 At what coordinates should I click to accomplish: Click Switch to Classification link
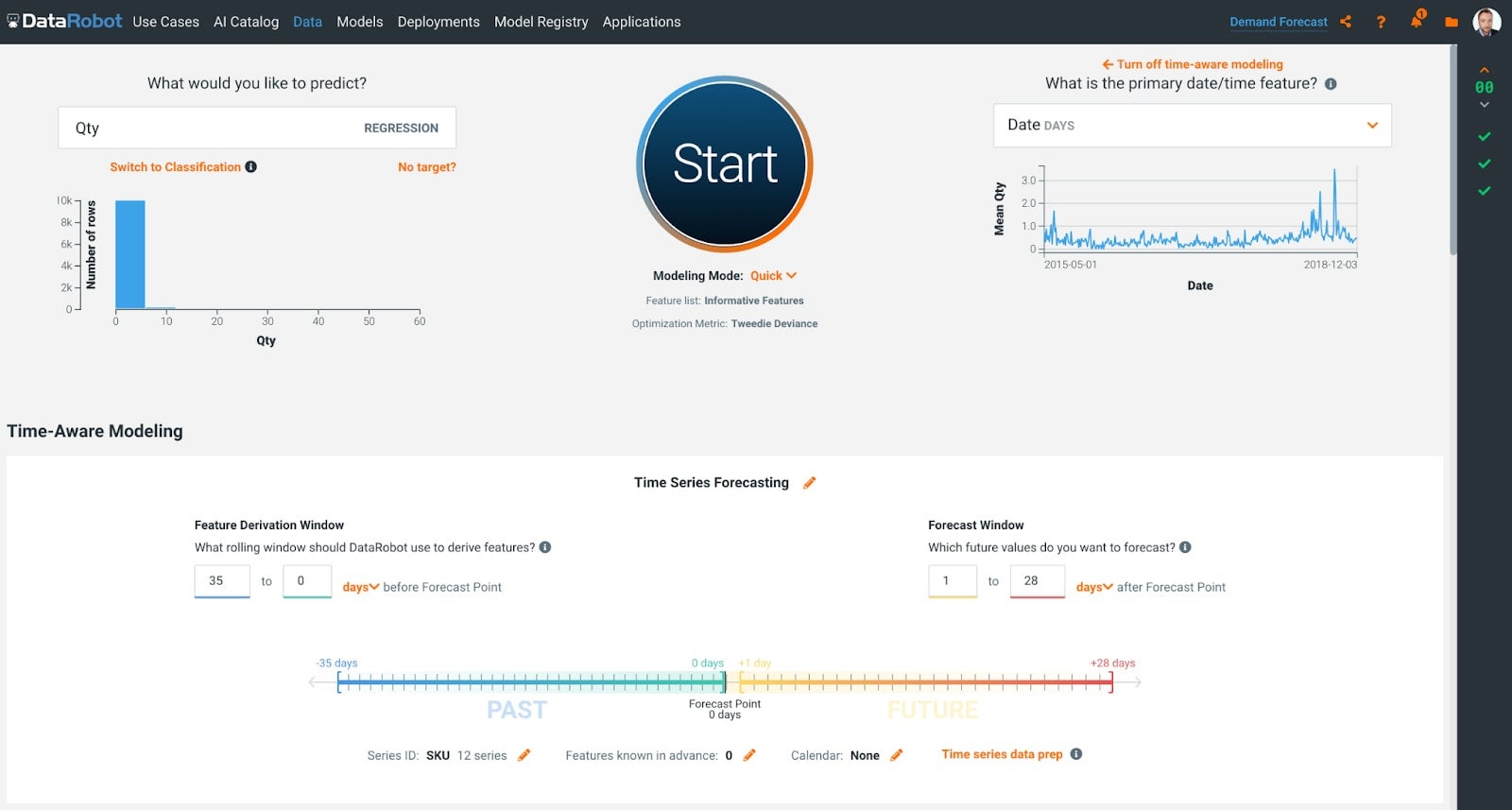pyautogui.click(x=175, y=167)
